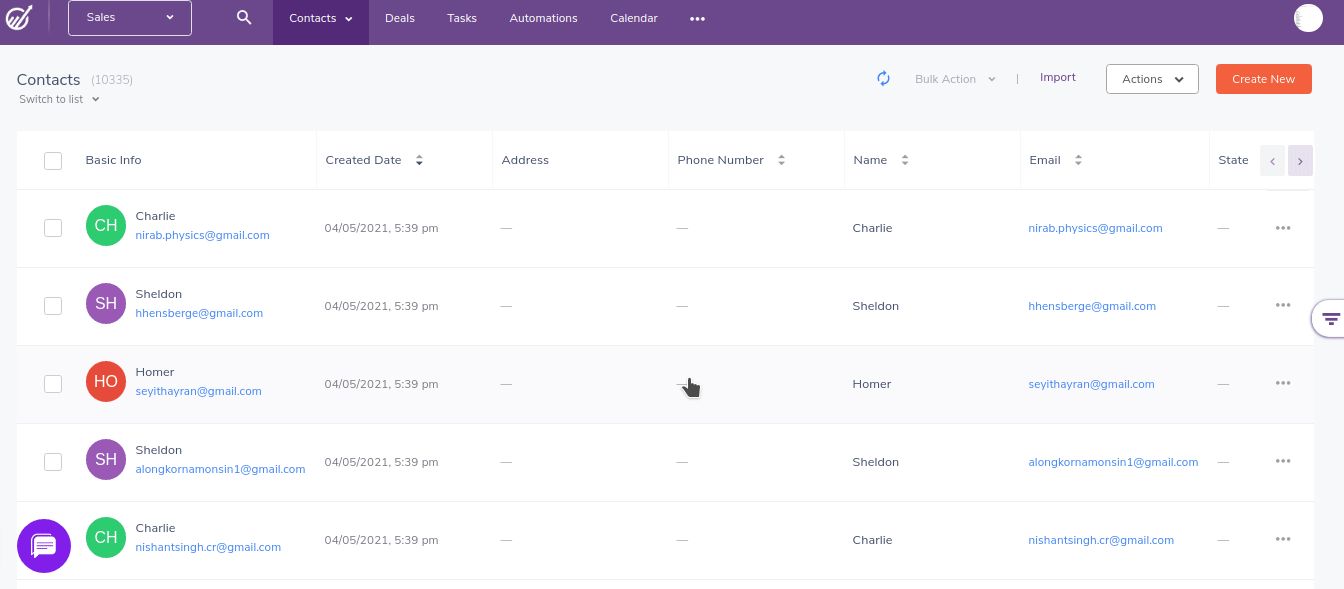1344x589 pixels.
Task: Click the CH avatar for nirab.physics
Action: click(106, 225)
